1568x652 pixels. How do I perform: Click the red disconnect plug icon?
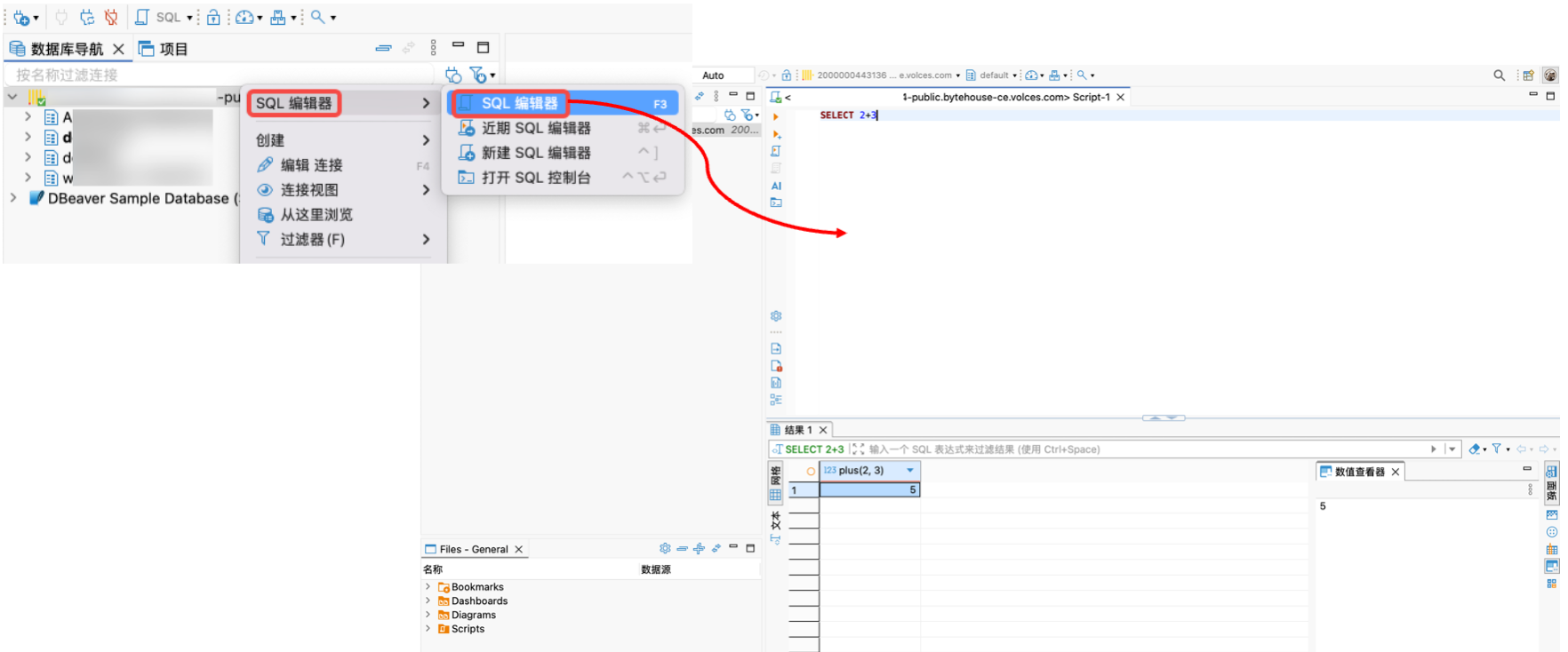[x=111, y=18]
